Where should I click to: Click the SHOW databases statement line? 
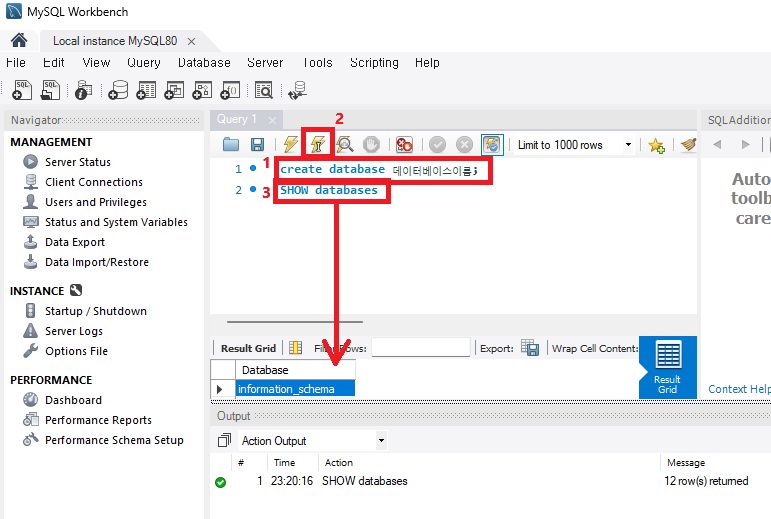[x=329, y=190]
